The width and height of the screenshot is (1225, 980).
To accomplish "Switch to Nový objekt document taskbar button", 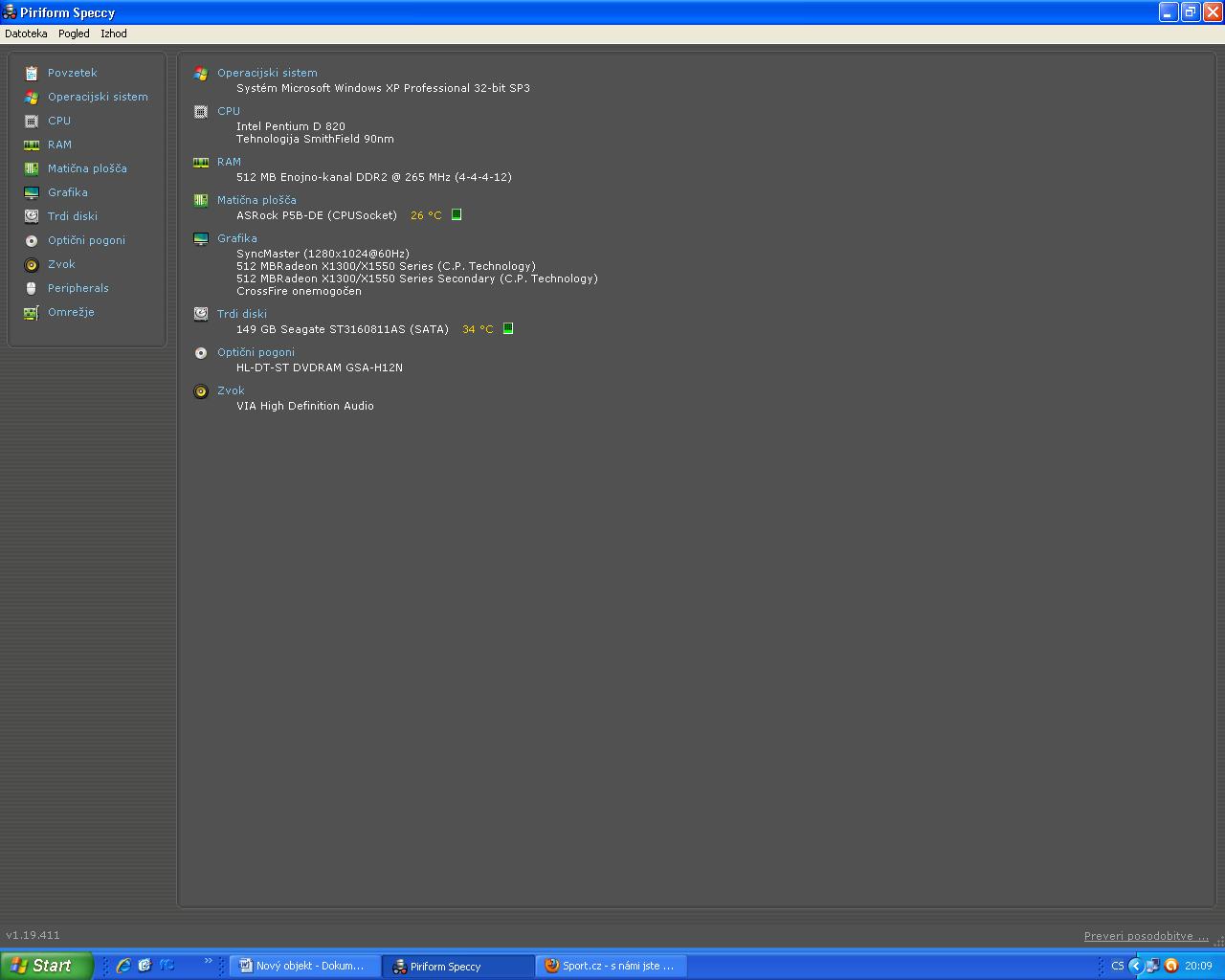I will tap(305, 966).
